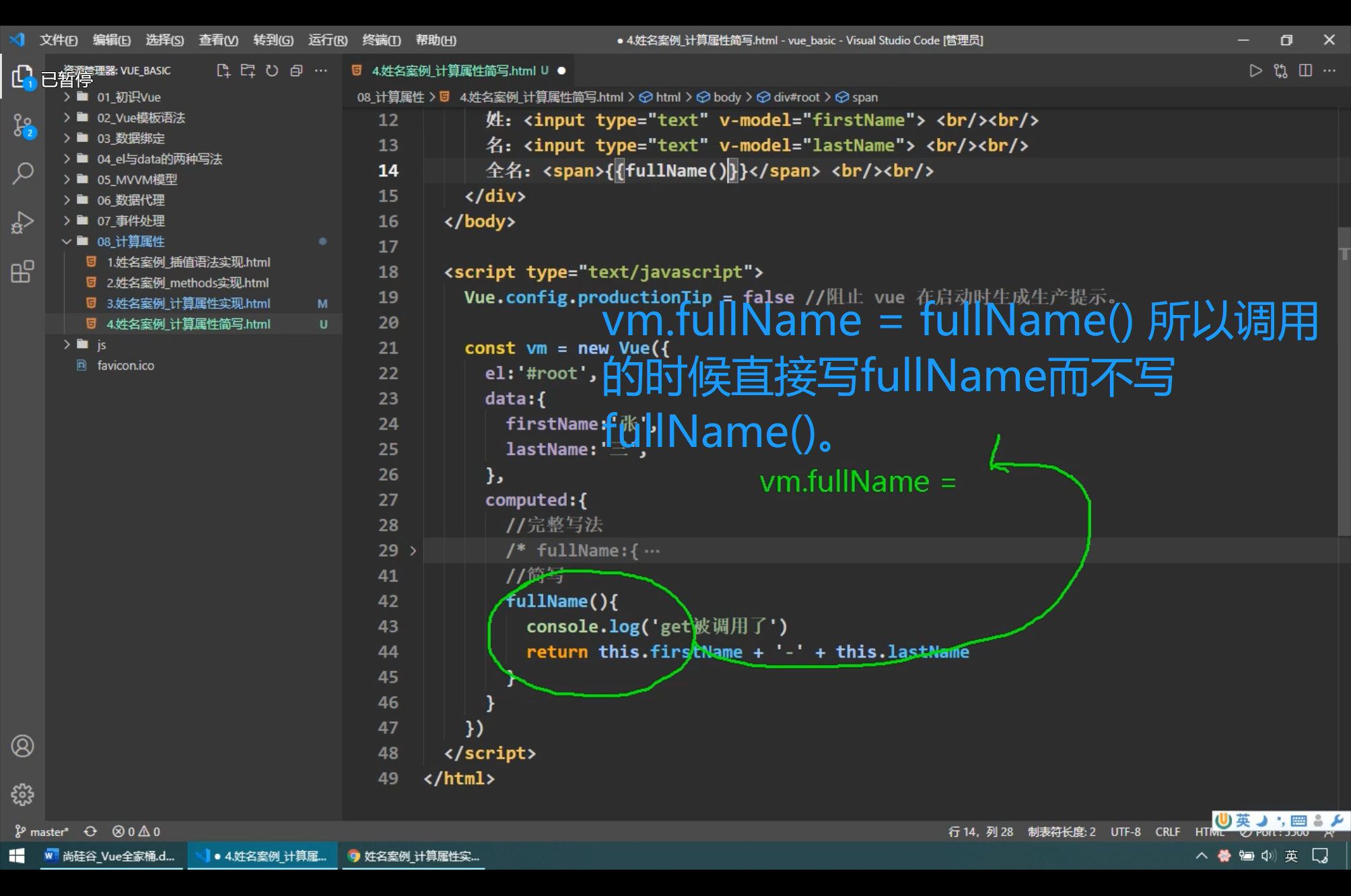Synchronize changes in status bar
This screenshot has height=896, width=1351.
[x=90, y=831]
